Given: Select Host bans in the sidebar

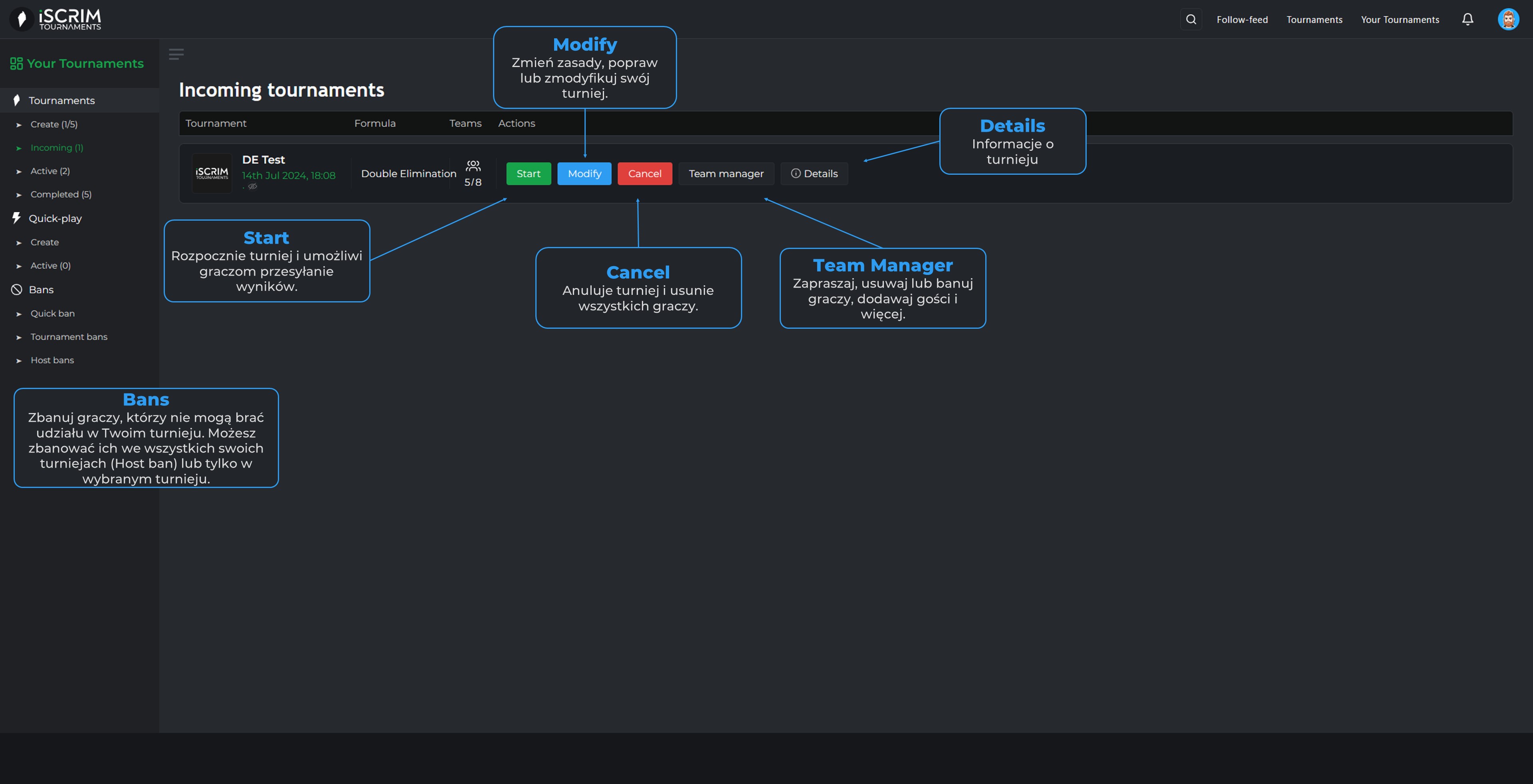Looking at the screenshot, I should [x=52, y=360].
